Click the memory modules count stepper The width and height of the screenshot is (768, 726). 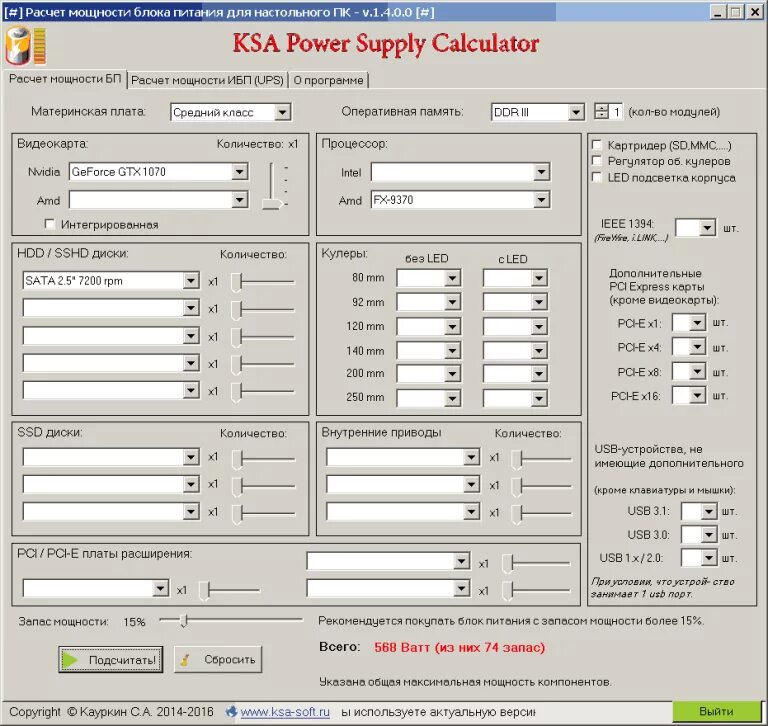pos(601,112)
